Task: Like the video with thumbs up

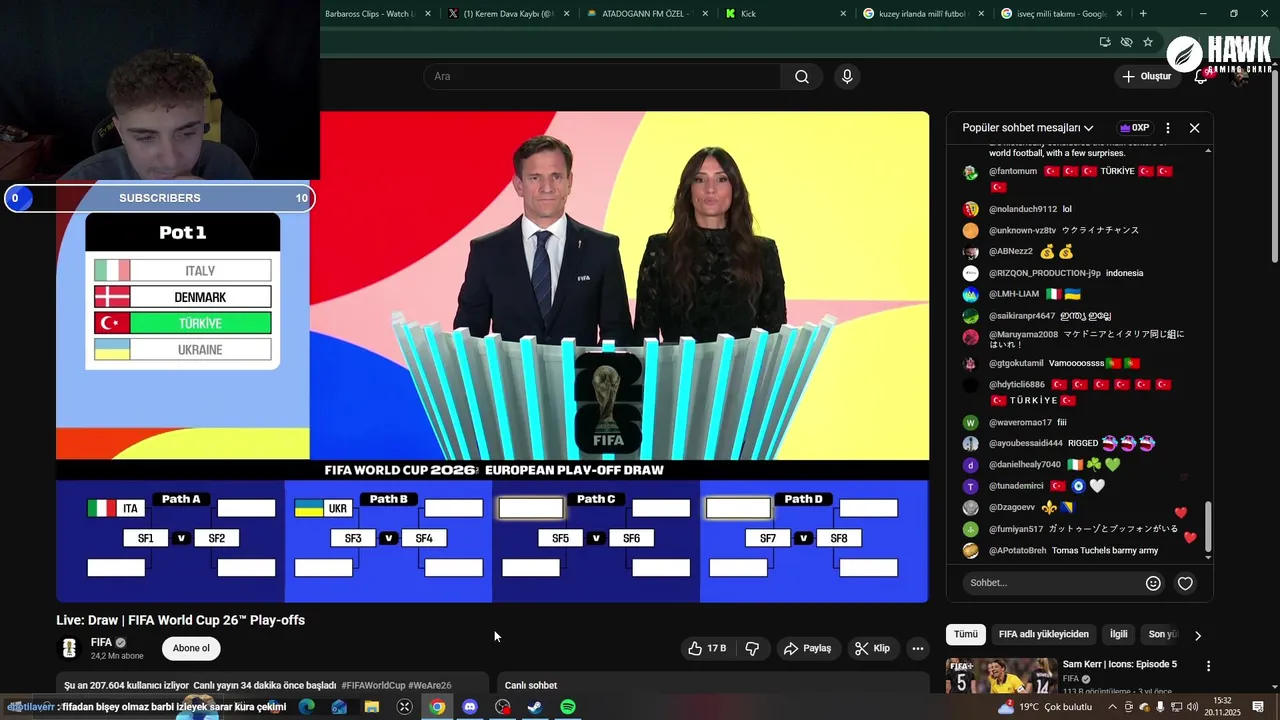Action: point(707,648)
